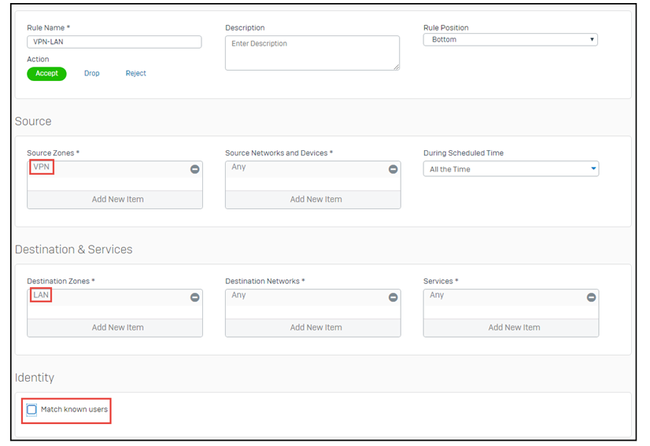Remove LAN from Destination Zones
Screen dimensions: 650x446
pyautogui.click(x=195, y=298)
